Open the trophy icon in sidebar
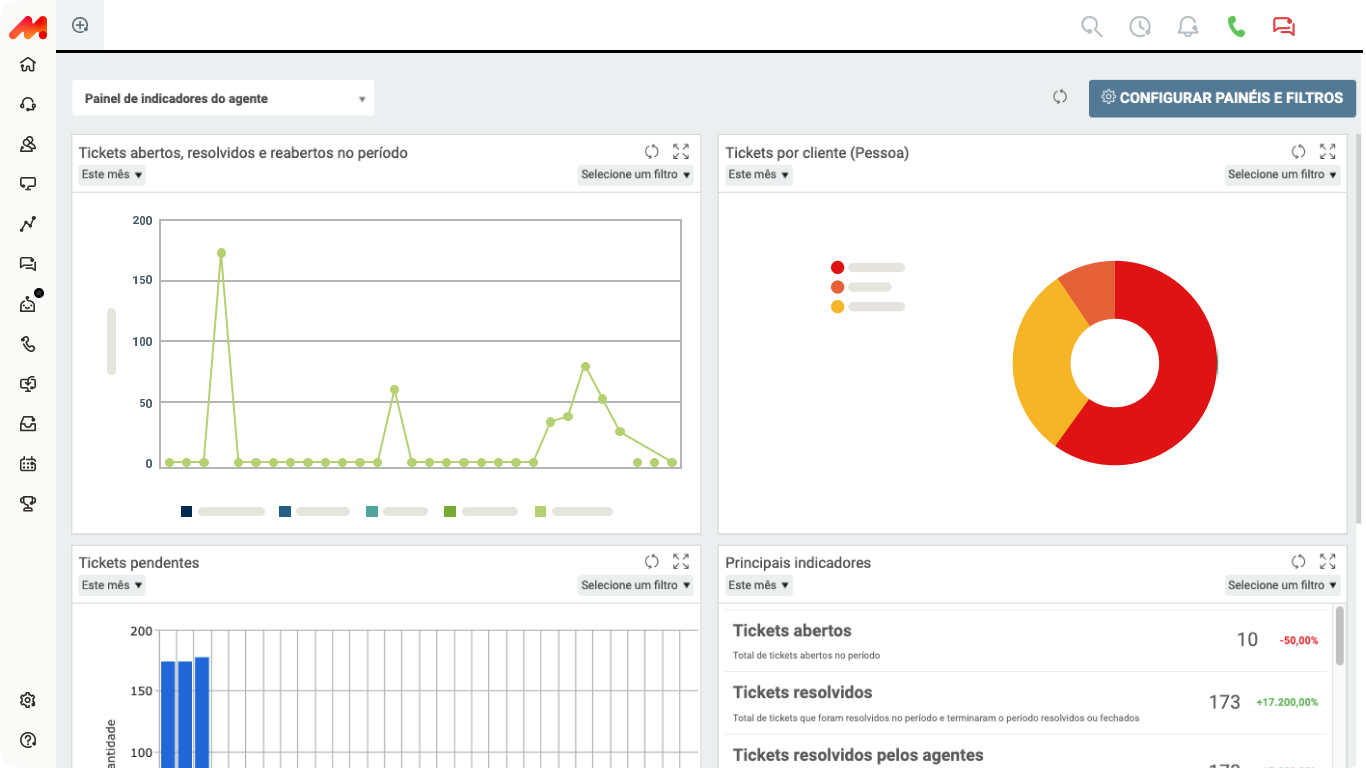1366x768 pixels. click(28, 504)
